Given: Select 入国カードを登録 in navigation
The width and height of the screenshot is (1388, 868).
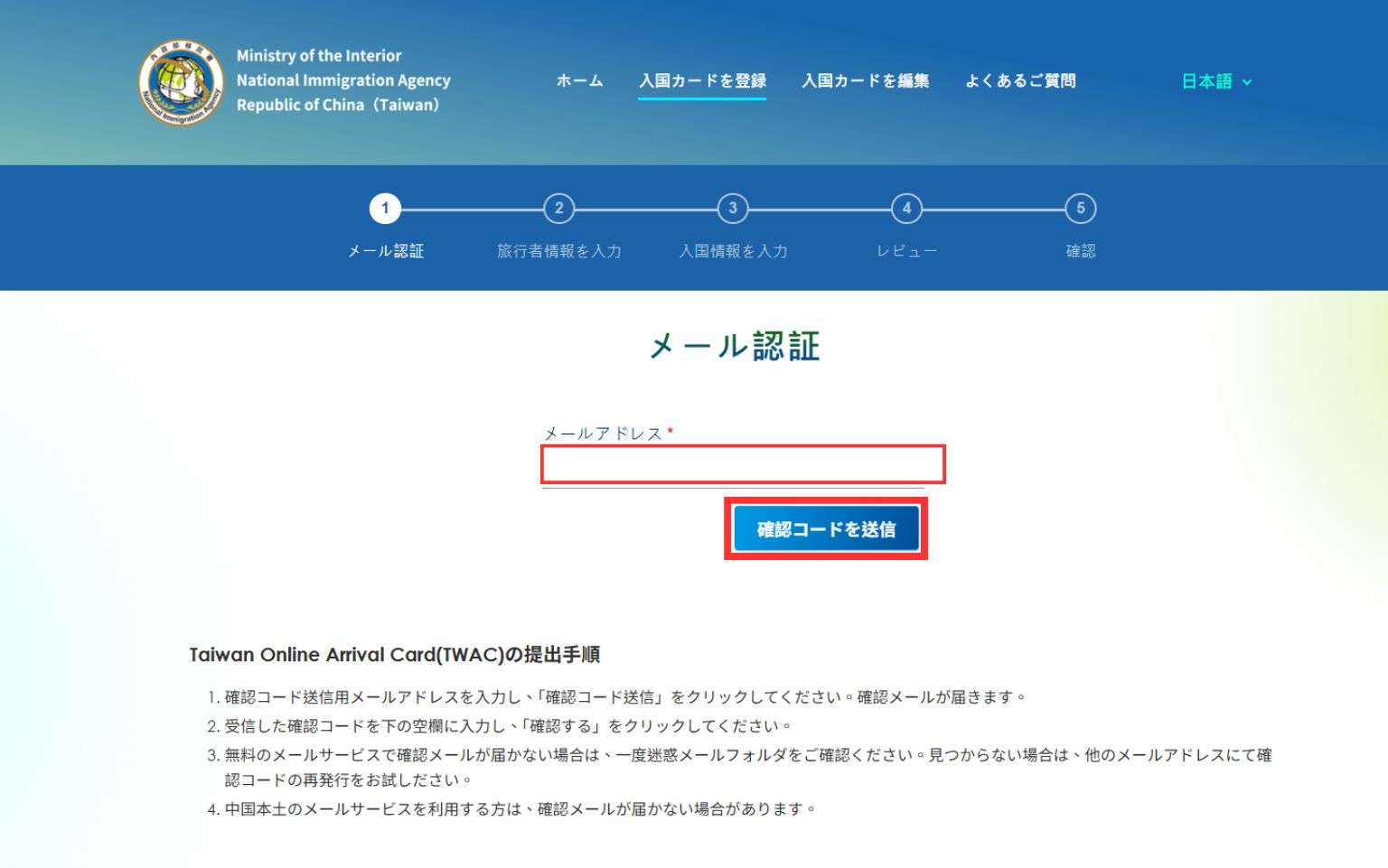Looking at the screenshot, I should [702, 80].
